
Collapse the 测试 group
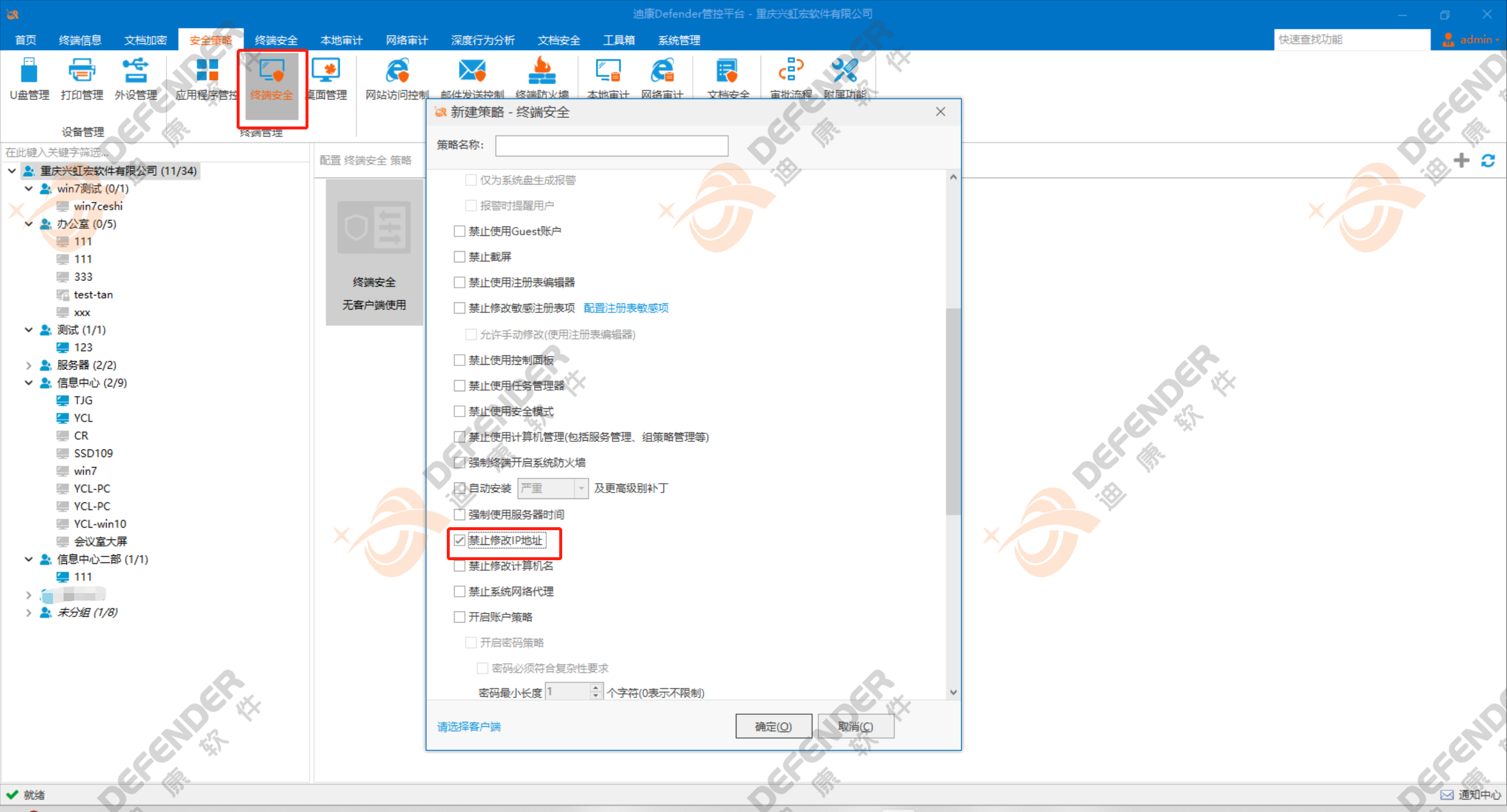point(28,330)
